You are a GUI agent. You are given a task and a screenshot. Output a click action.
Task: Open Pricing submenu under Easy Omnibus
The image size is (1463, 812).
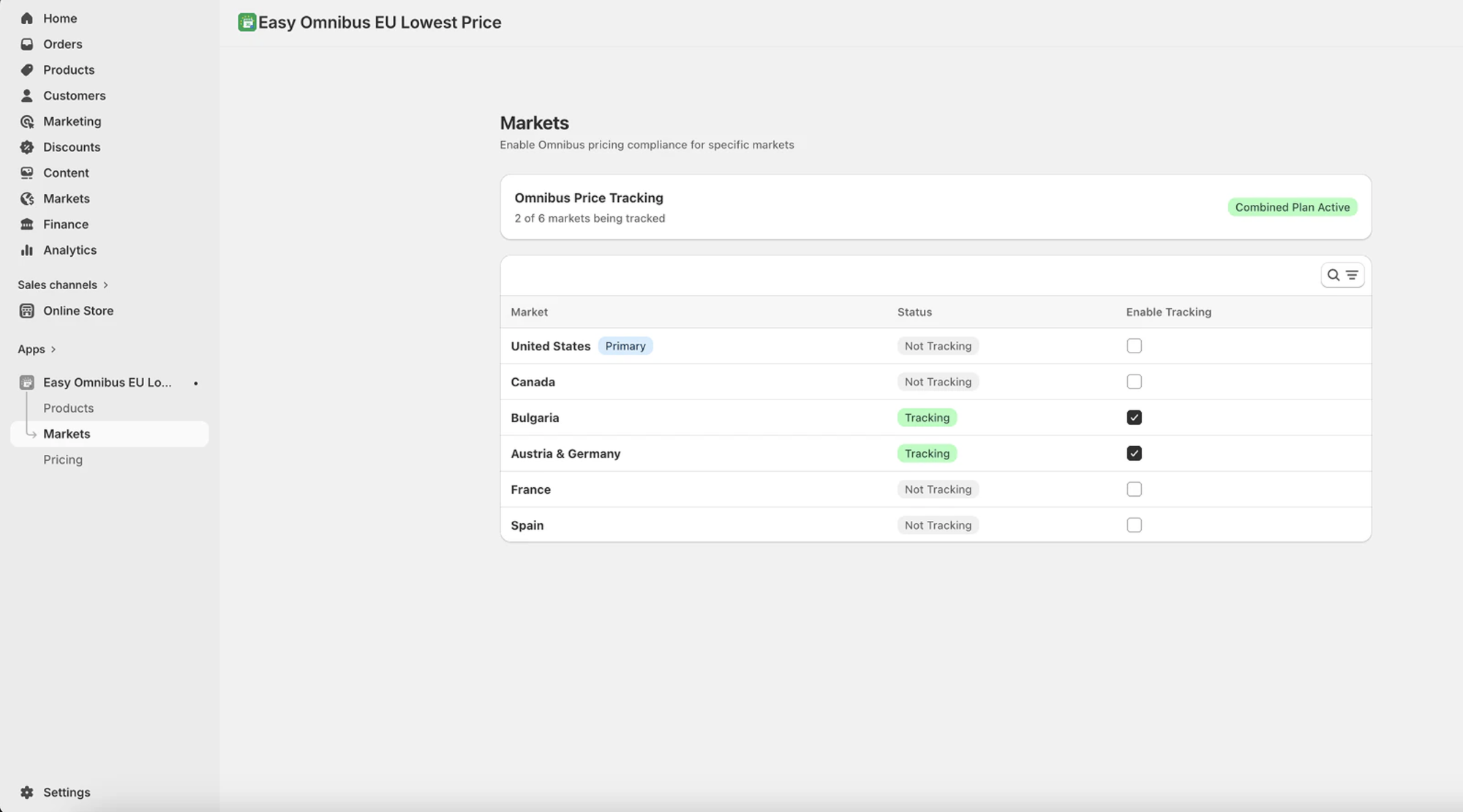(63, 459)
